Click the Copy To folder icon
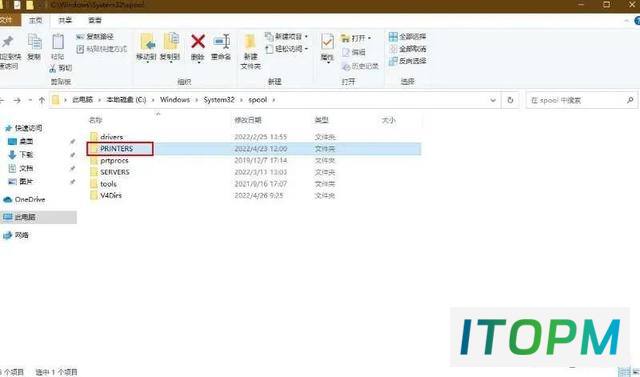640x377 pixels. 171,42
